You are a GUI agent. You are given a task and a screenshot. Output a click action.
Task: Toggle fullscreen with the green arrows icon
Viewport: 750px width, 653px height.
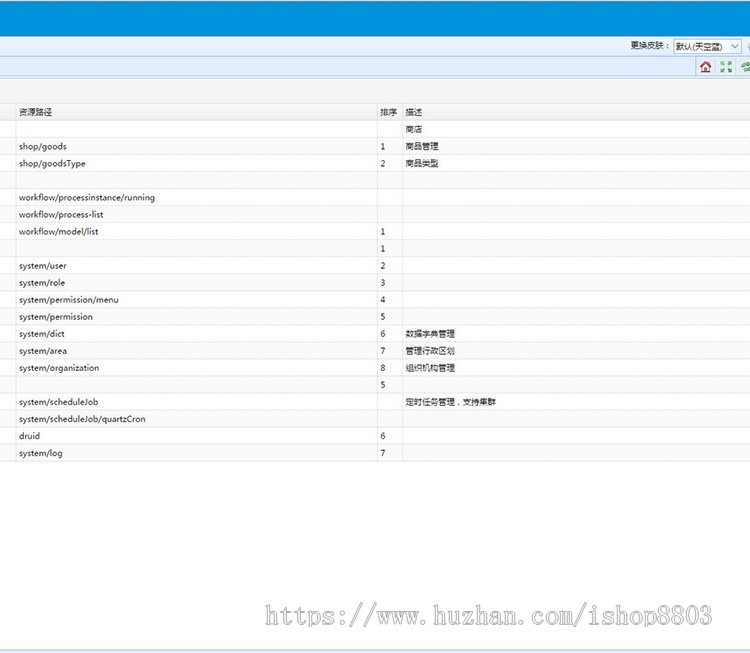coord(726,67)
